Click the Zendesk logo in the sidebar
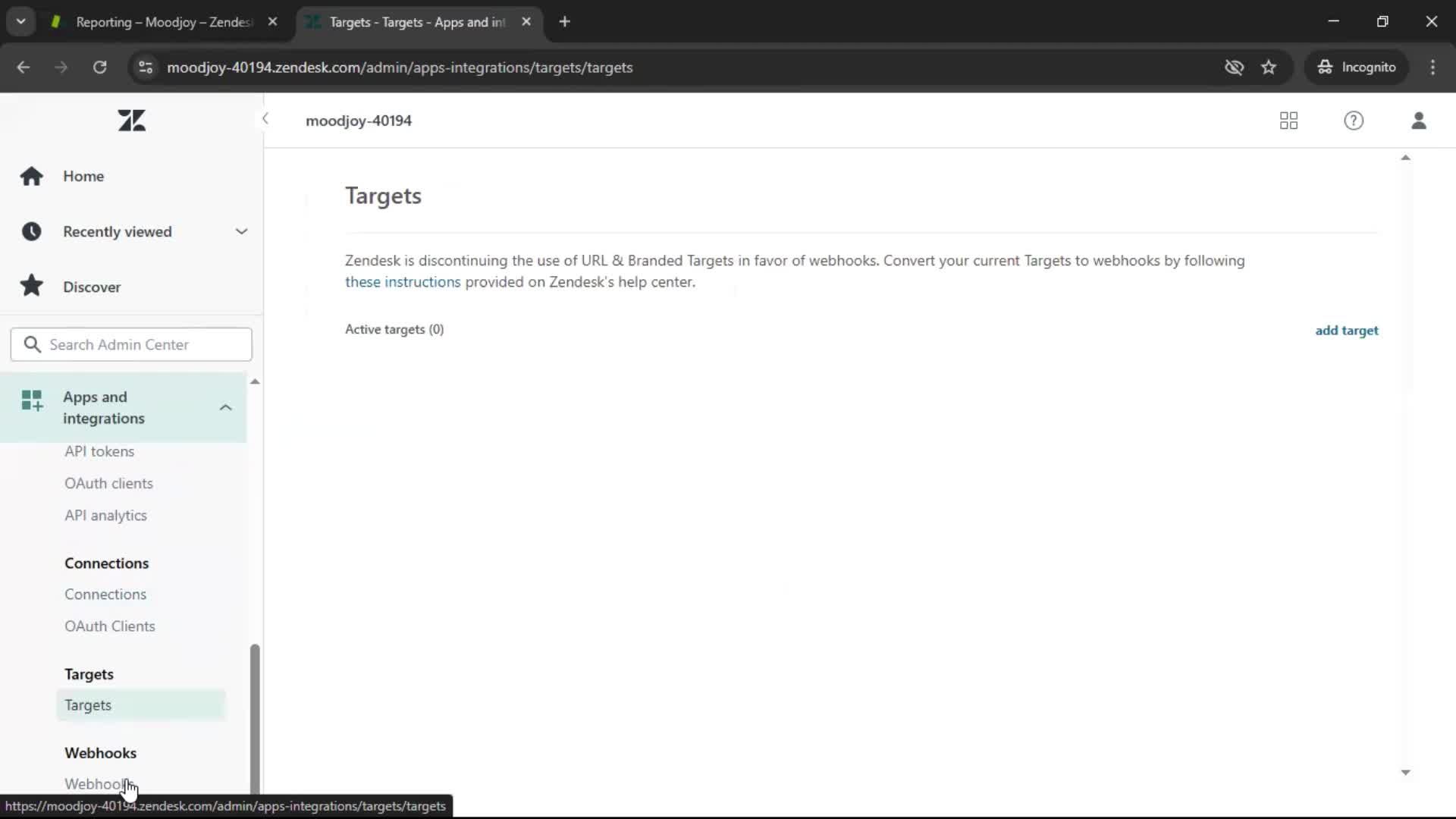This screenshot has height=819, width=1456. coord(132,121)
